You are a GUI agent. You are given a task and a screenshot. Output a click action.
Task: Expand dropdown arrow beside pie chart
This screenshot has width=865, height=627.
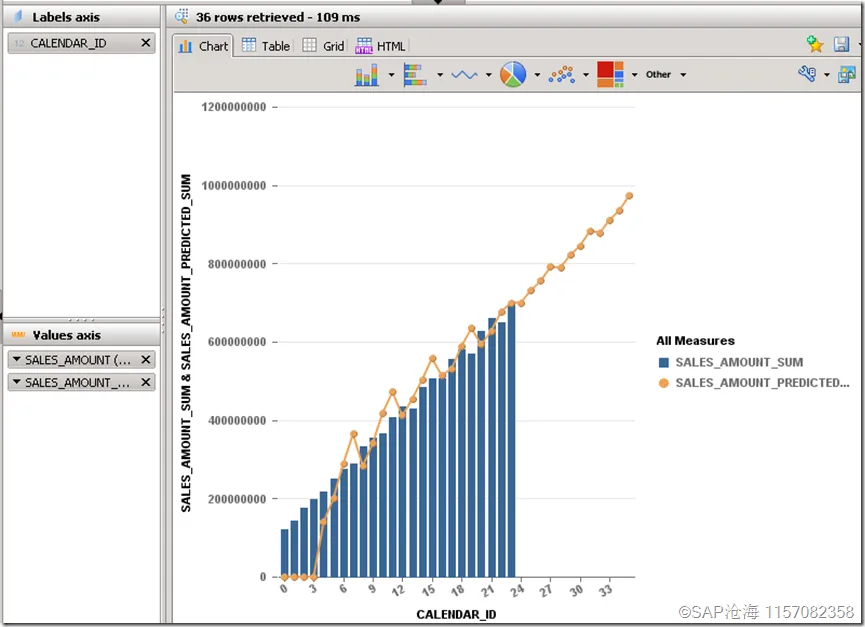pos(537,74)
